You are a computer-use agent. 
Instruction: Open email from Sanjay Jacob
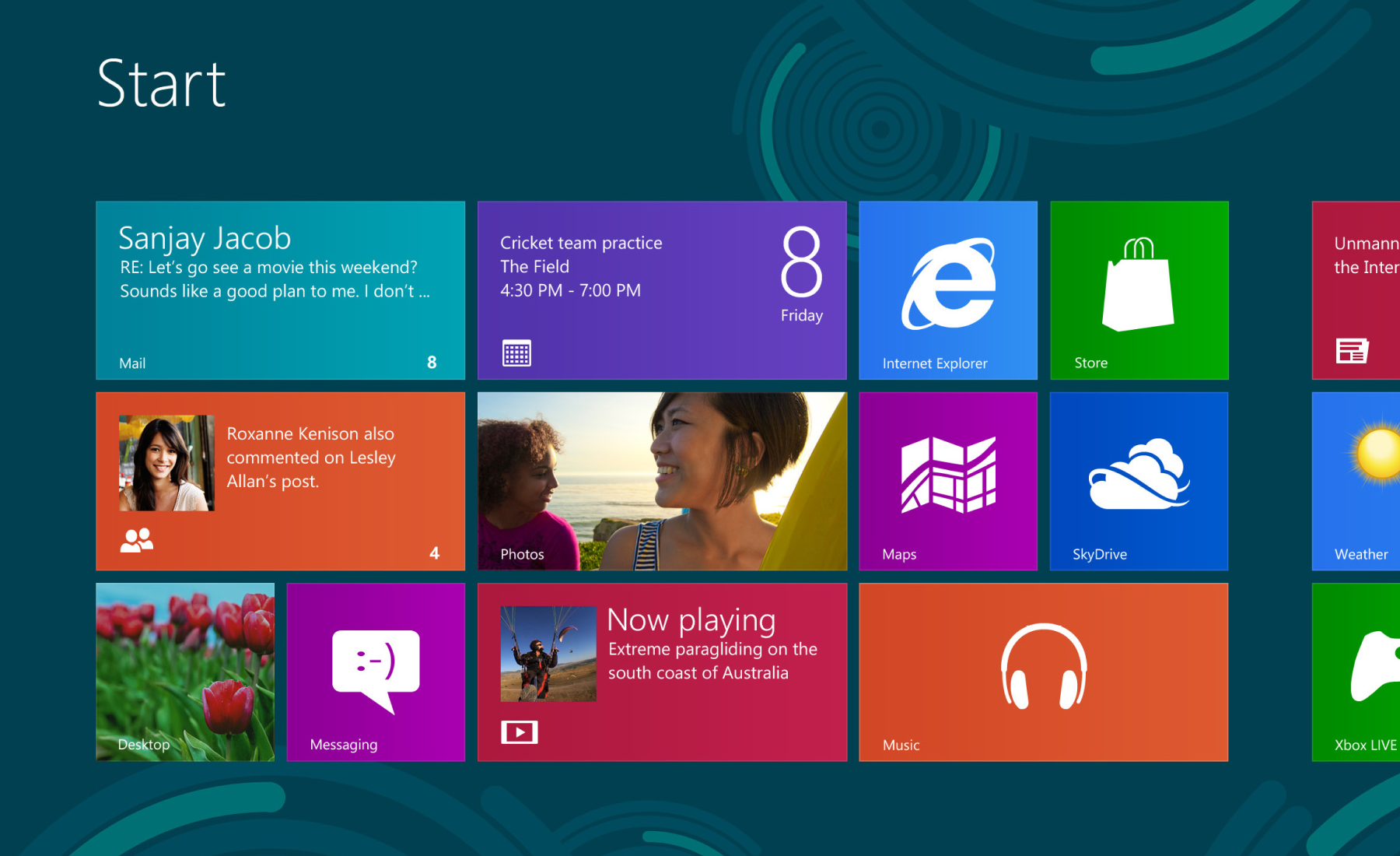(205, 238)
